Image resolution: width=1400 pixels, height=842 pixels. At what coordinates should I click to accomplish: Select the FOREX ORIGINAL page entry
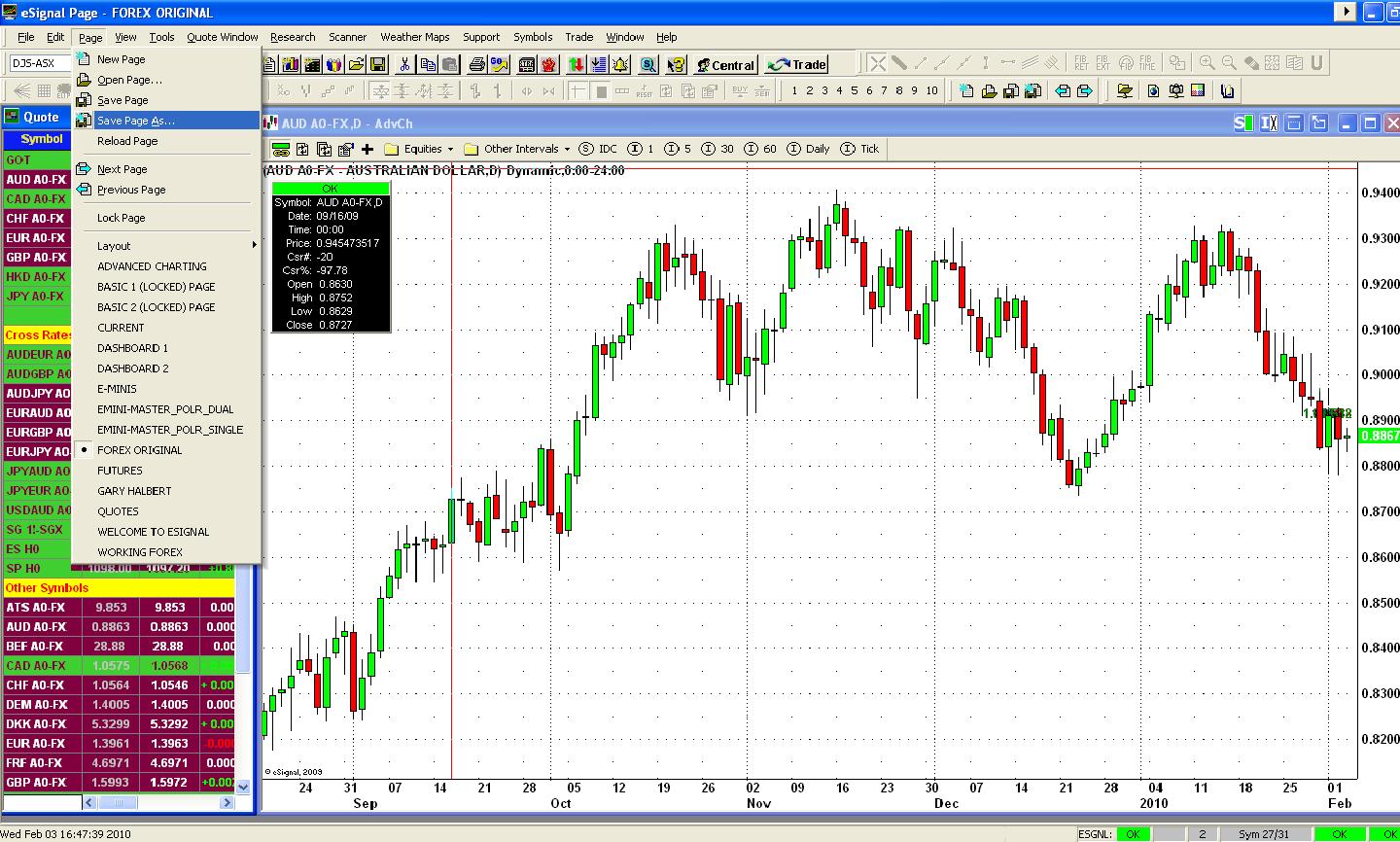tap(165, 450)
